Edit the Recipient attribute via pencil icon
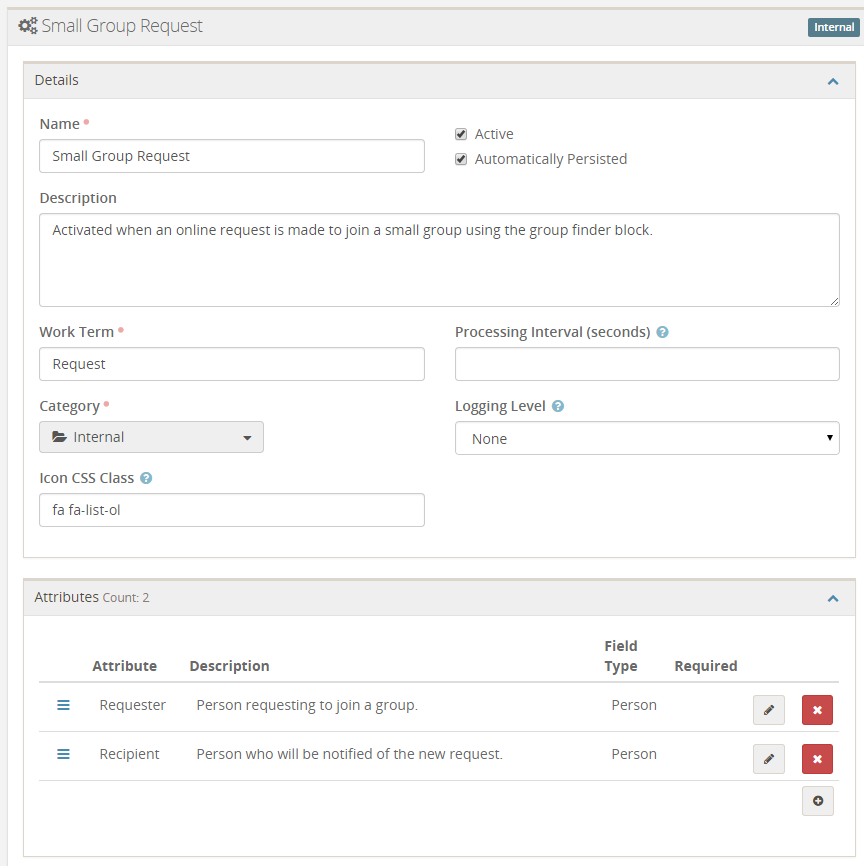The image size is (864, 866). (768, 759)
